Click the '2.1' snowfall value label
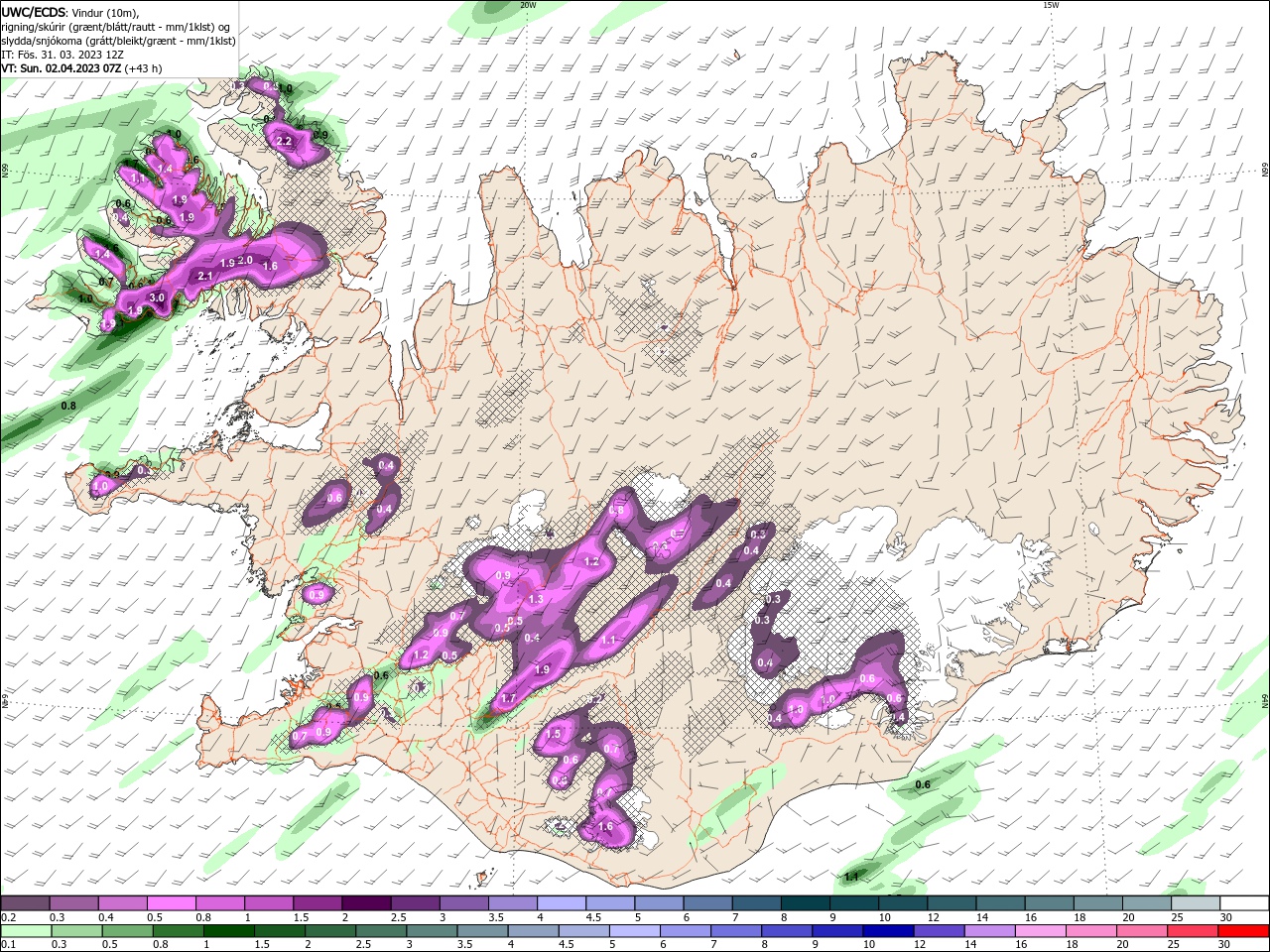 point(205,276)
